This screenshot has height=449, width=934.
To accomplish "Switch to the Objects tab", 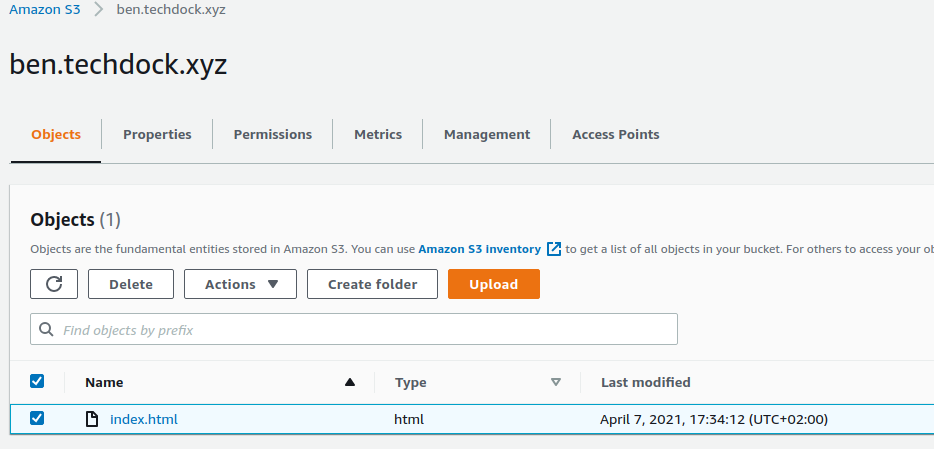I will click(56, 135).
